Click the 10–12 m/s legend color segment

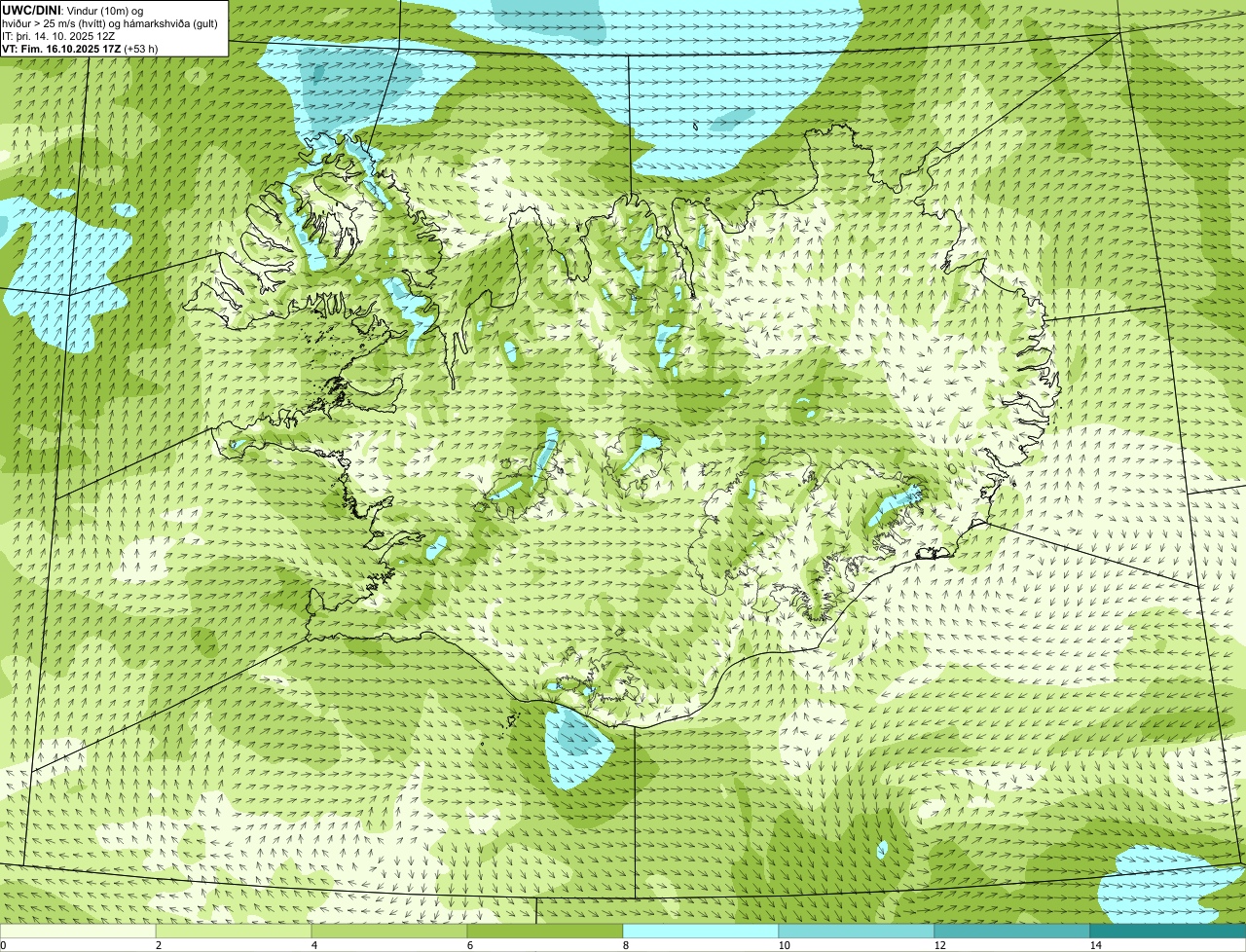point(857,931)
